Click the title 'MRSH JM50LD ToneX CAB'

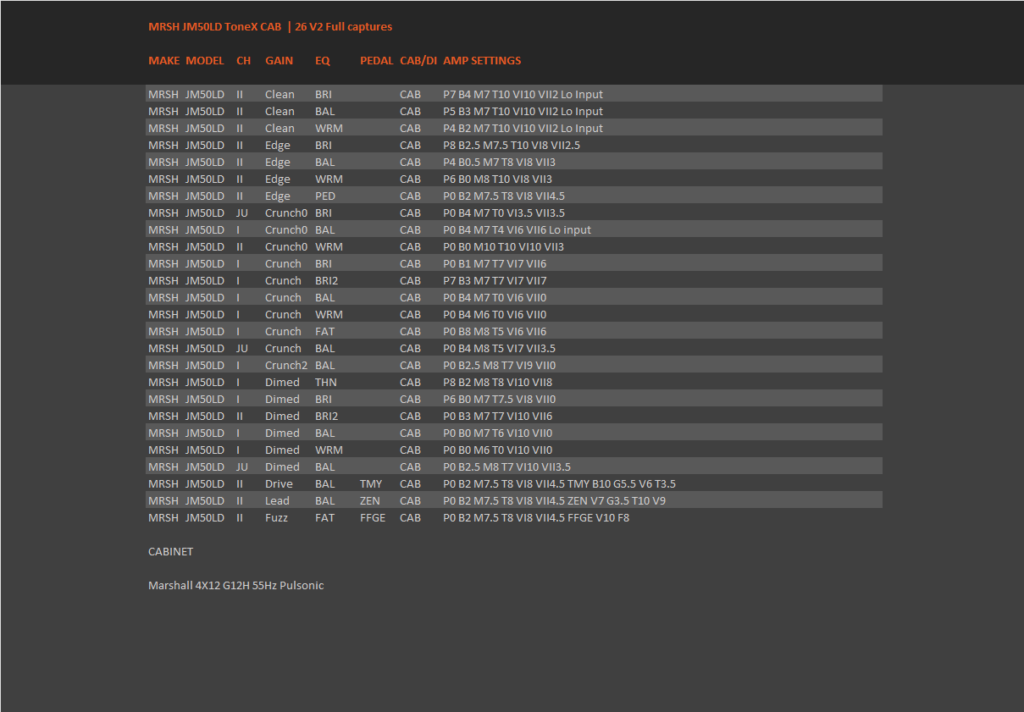(x=215, y=27)
